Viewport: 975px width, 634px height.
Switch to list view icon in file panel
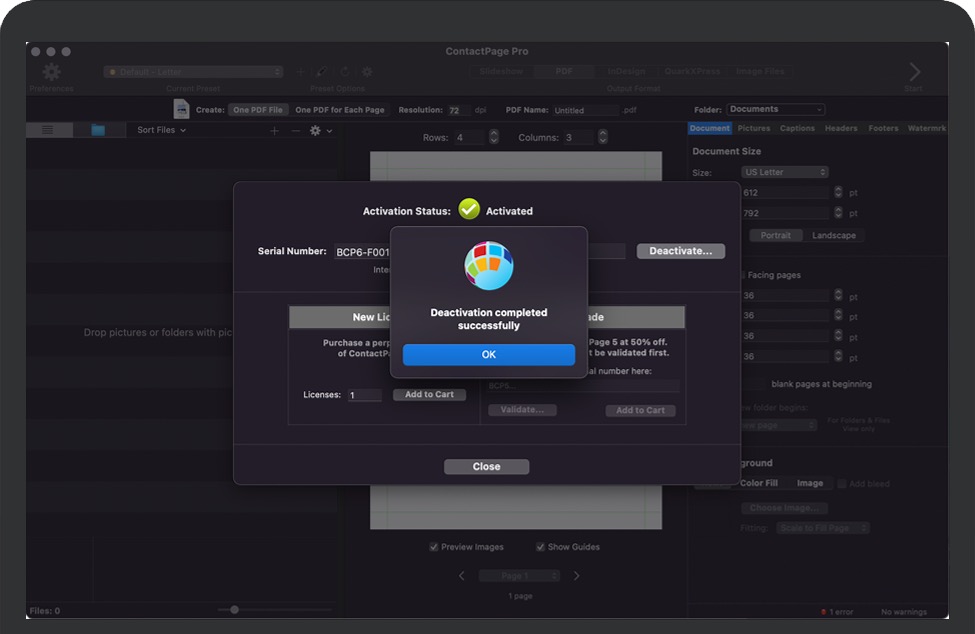pyautogui.click(x=48, y=130)
